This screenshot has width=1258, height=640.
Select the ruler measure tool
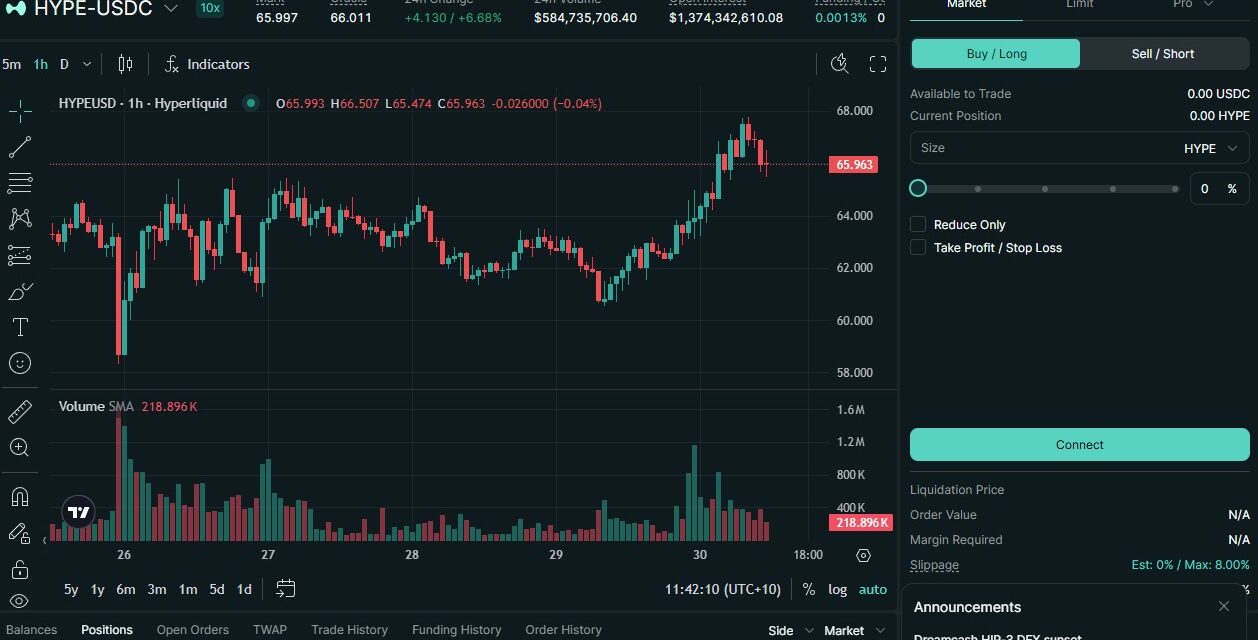(x=20, y=411)
